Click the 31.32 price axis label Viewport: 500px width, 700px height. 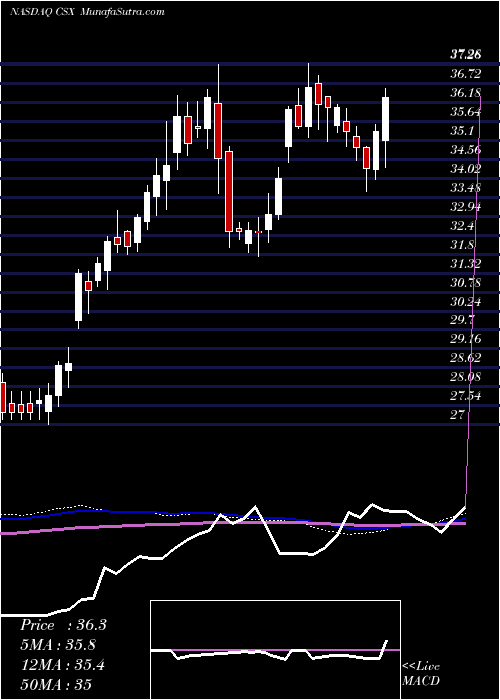coord(465,264)
